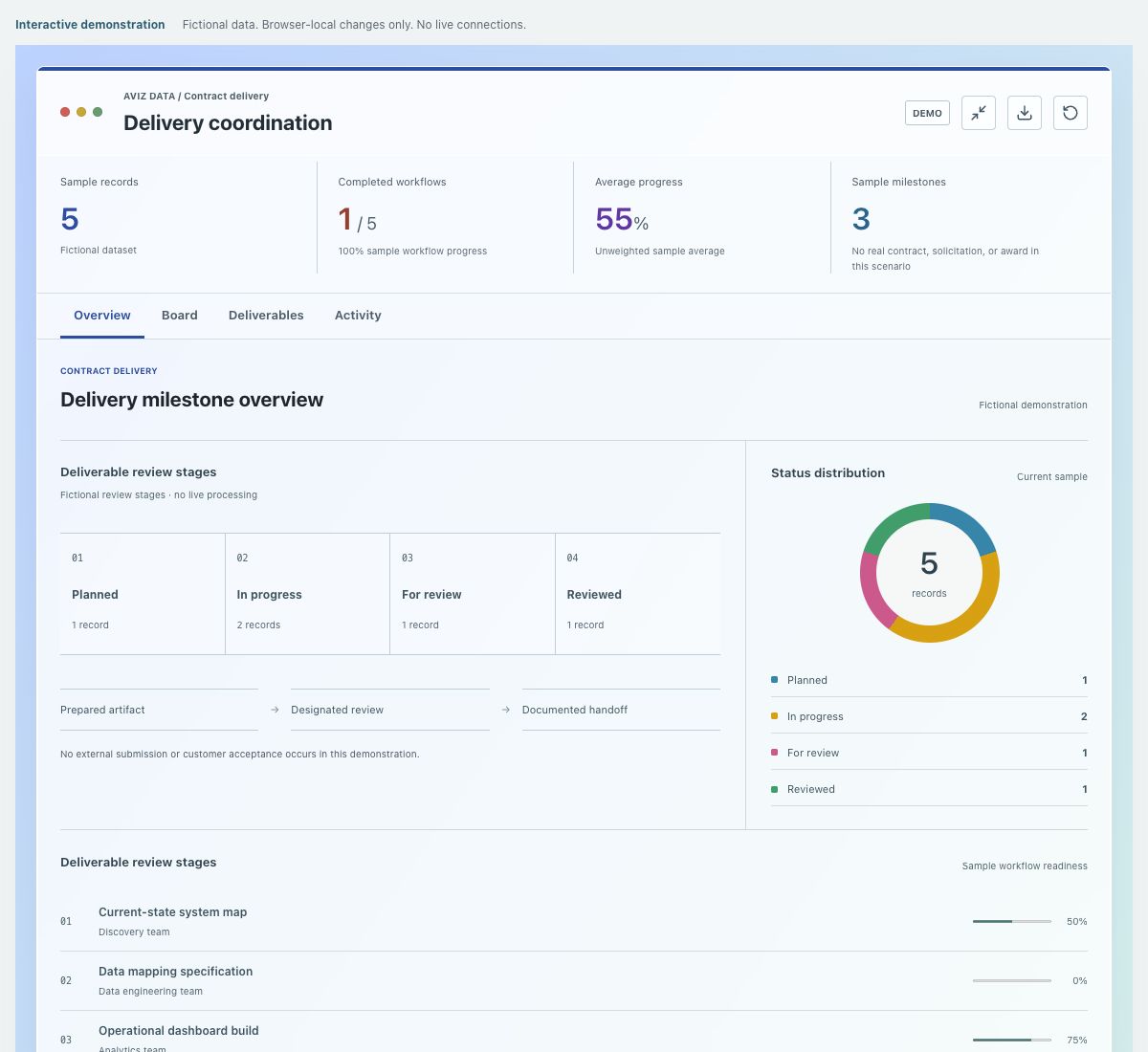This screenshot has height=1052, width=1148.
Task: Click the 50% progress bar
Action: pyautogui.click(x=1012, y=921)
